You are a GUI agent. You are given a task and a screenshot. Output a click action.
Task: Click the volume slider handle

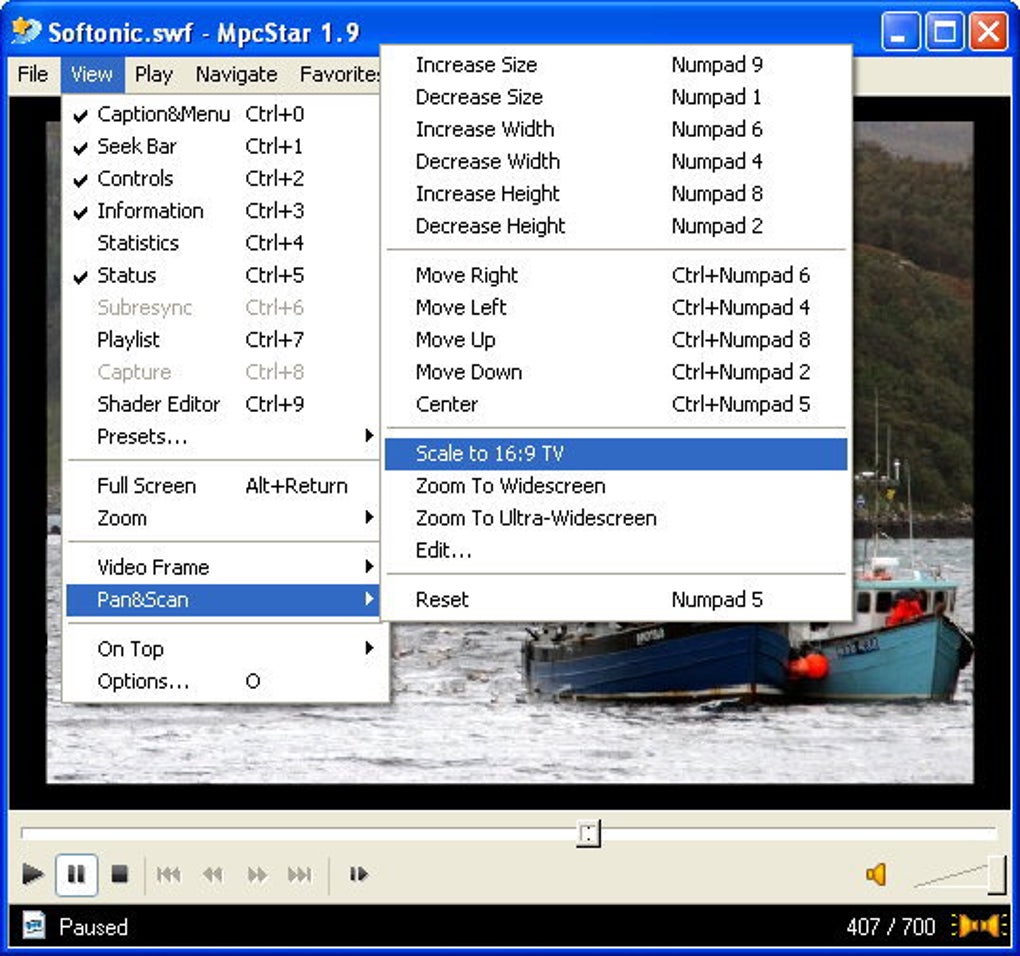997,875
